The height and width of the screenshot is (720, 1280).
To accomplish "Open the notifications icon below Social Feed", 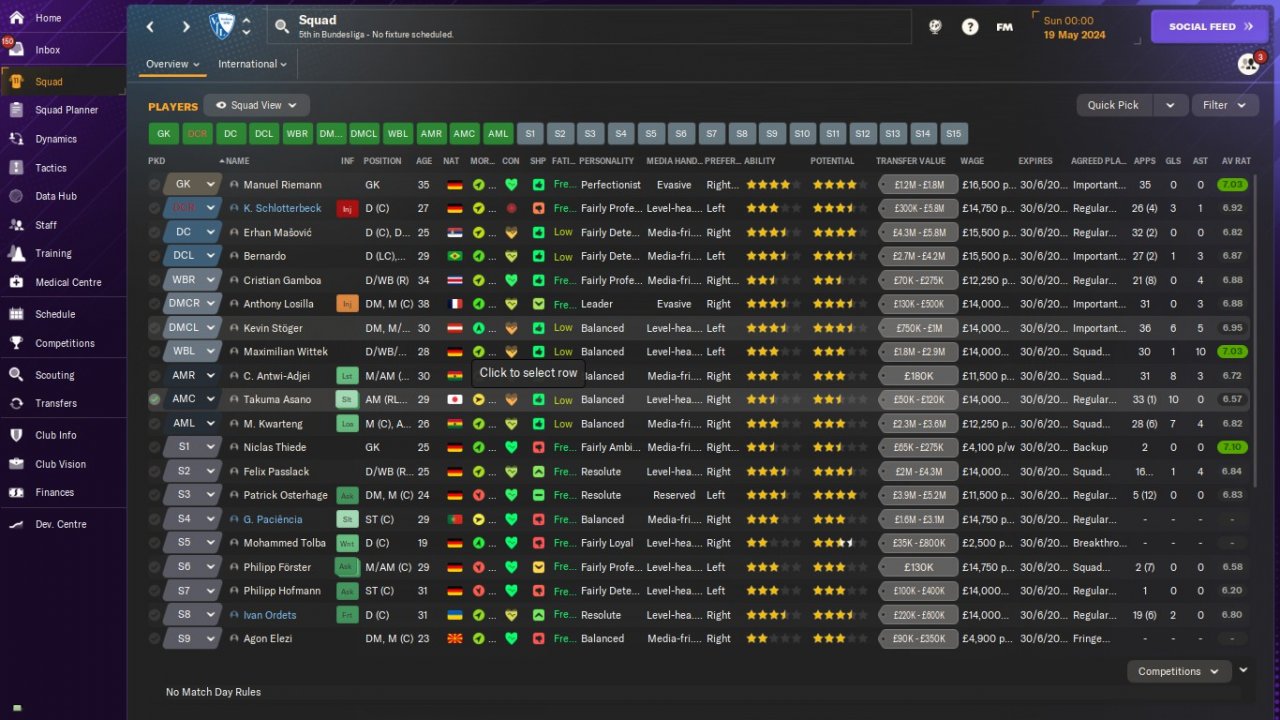I will pyautogui.click(x=1248, y=64).
